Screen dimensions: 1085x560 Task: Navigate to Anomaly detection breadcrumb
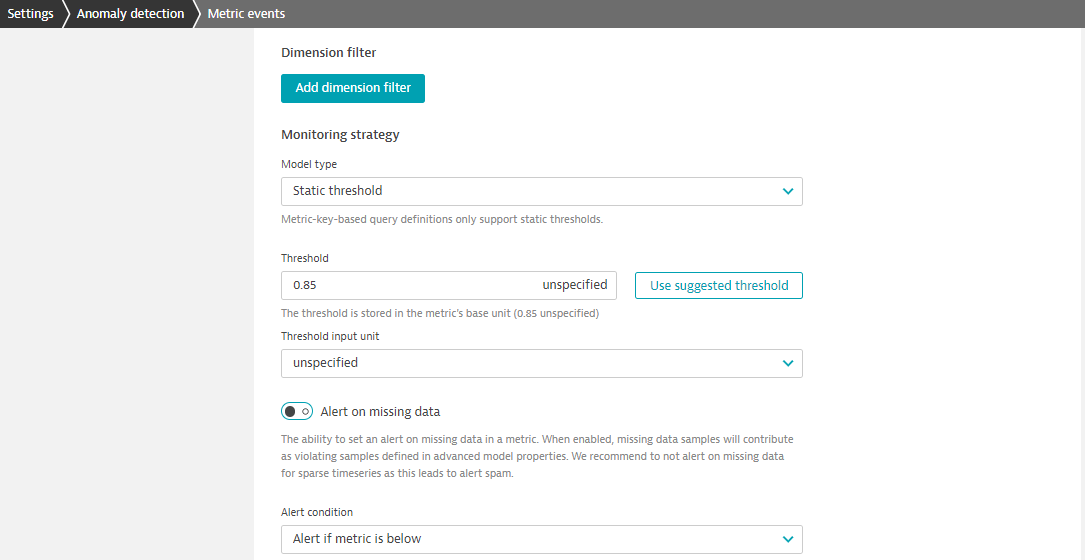pos(130,14)
